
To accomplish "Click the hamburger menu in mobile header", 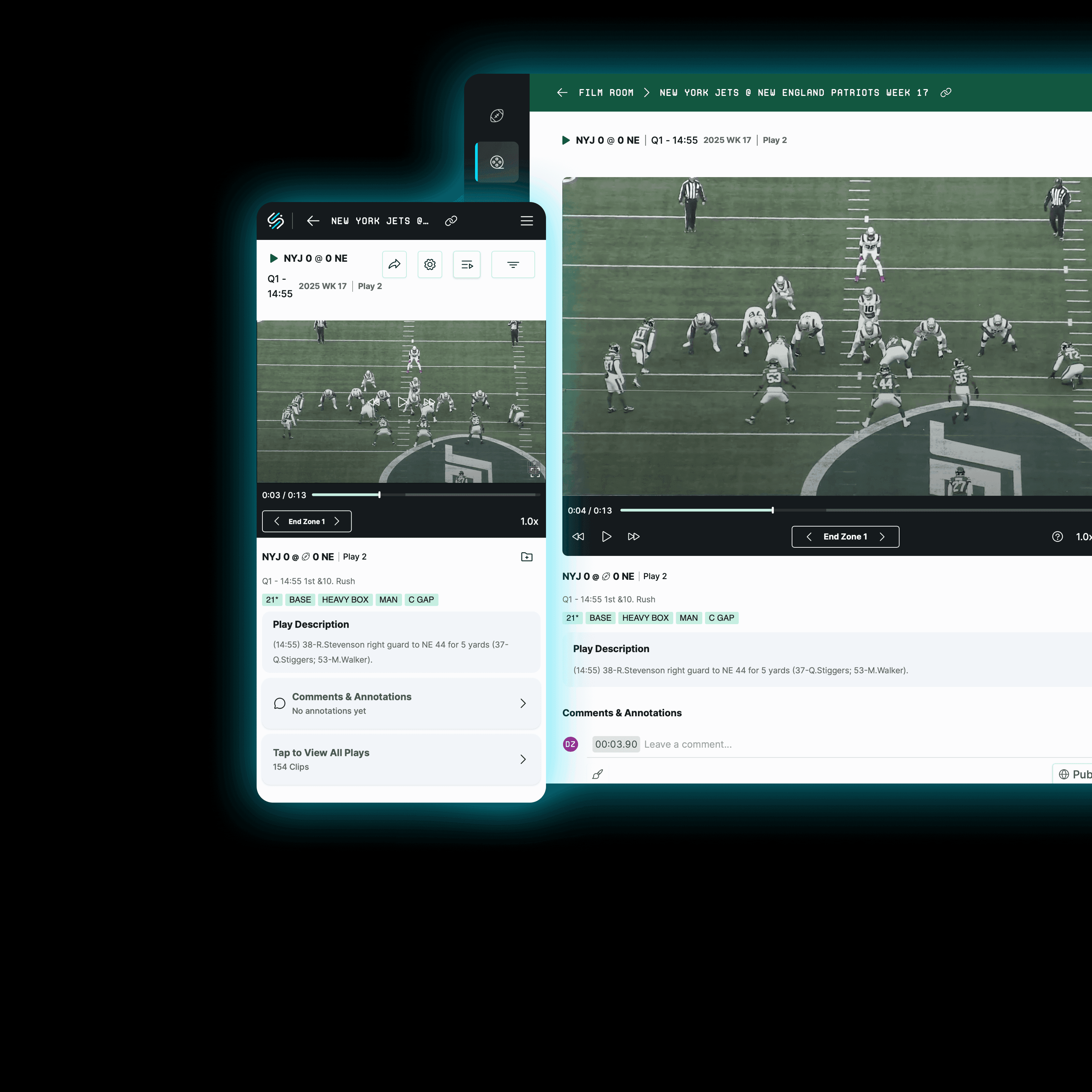I will (526, 221).
